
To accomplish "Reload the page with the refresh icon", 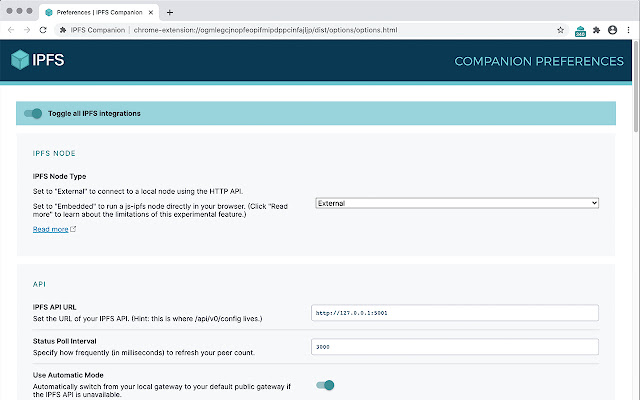I will pos(43,30).
